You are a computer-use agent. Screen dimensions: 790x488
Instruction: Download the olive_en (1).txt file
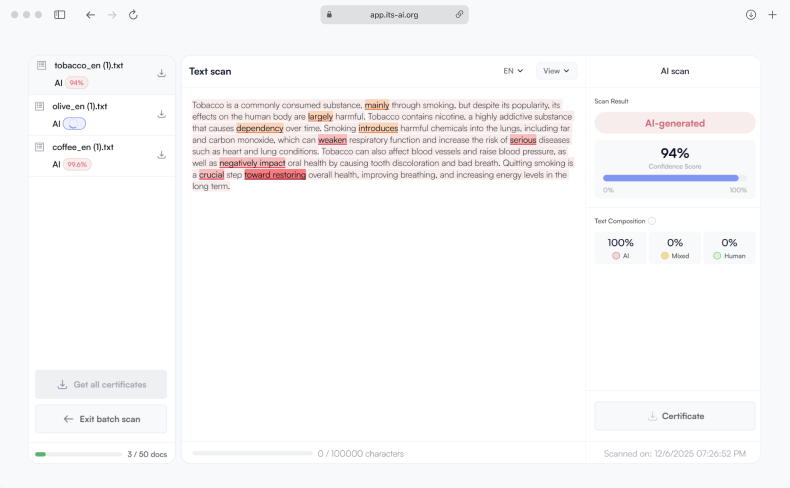(162, 114)
